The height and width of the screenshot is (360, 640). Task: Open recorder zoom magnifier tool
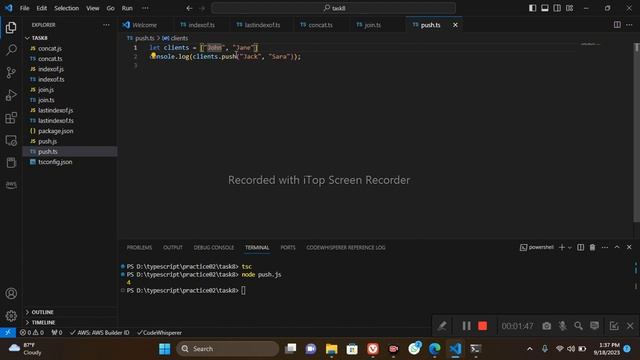(578, 326)
